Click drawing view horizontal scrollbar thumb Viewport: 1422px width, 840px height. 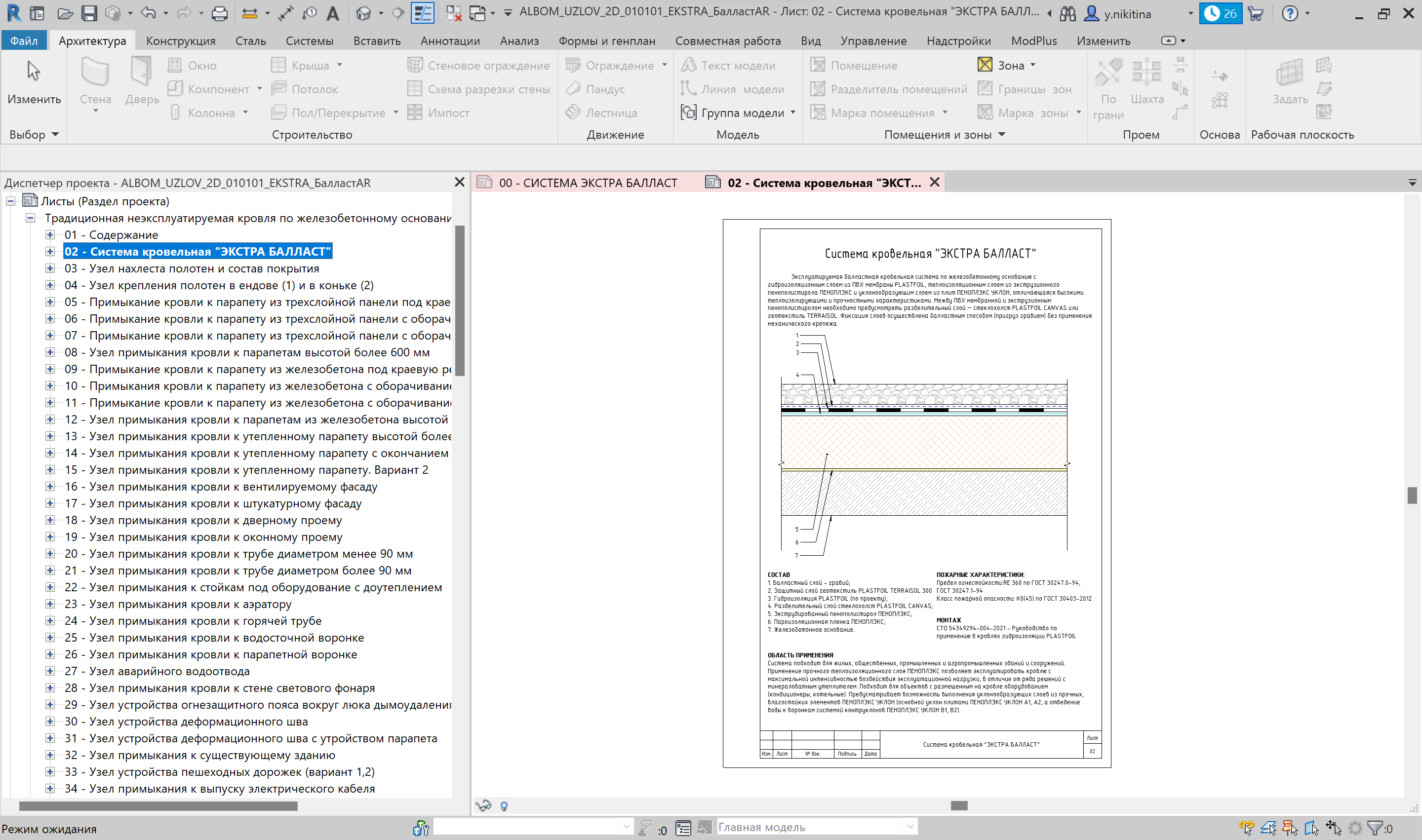(959, 805)
